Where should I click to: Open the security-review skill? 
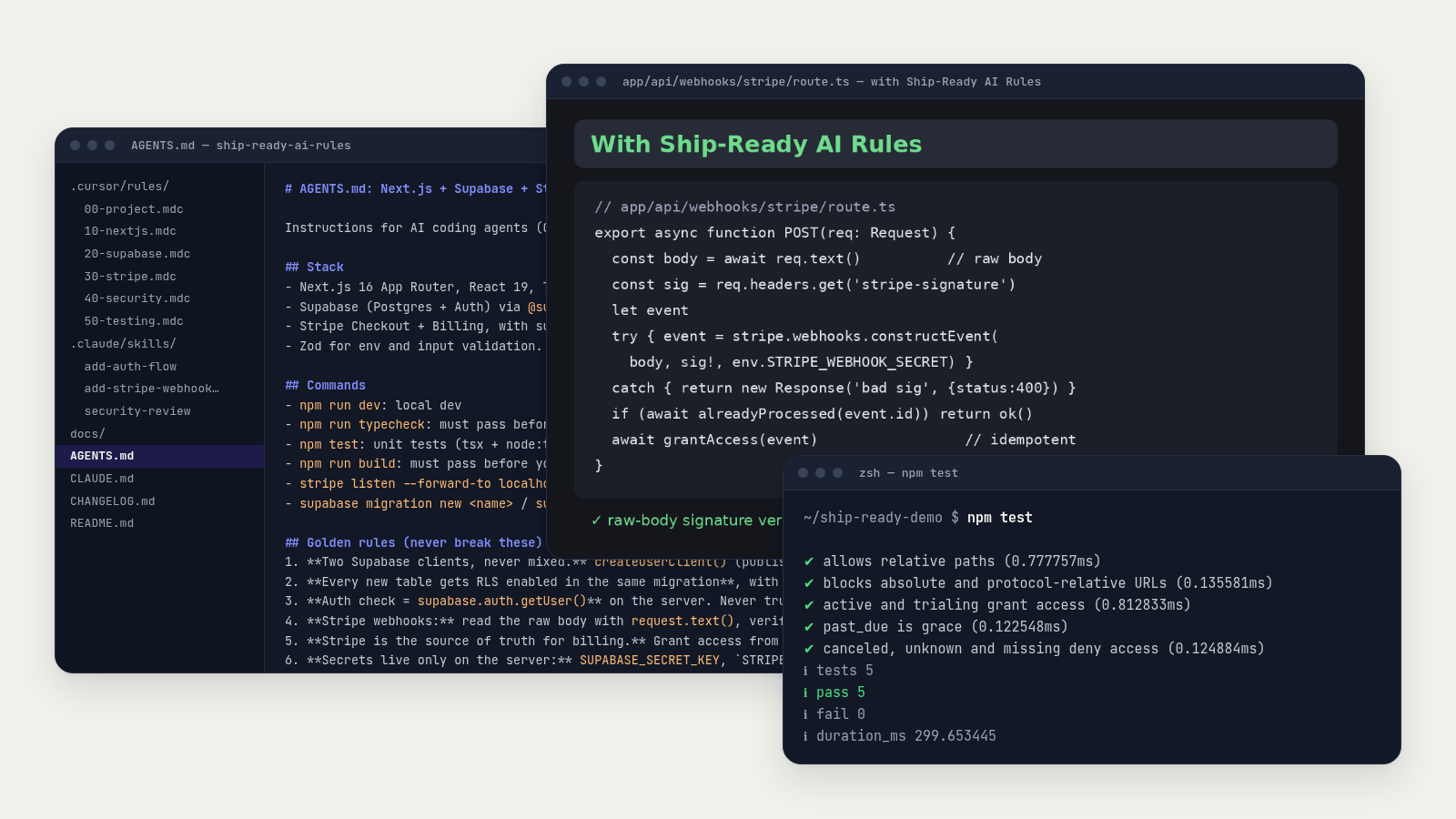137,411
